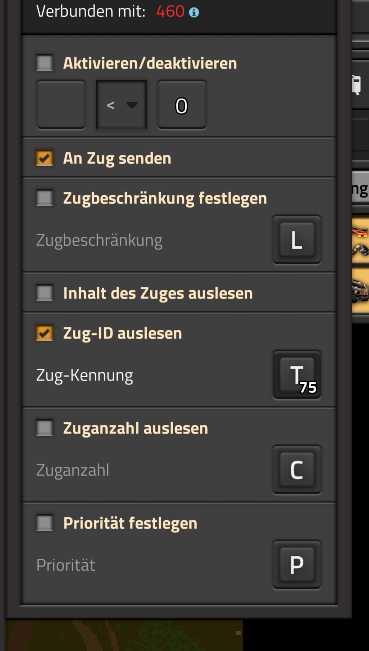Click the red network ID 460
Screen dimensions: 369x651
[x=170, y=12]
